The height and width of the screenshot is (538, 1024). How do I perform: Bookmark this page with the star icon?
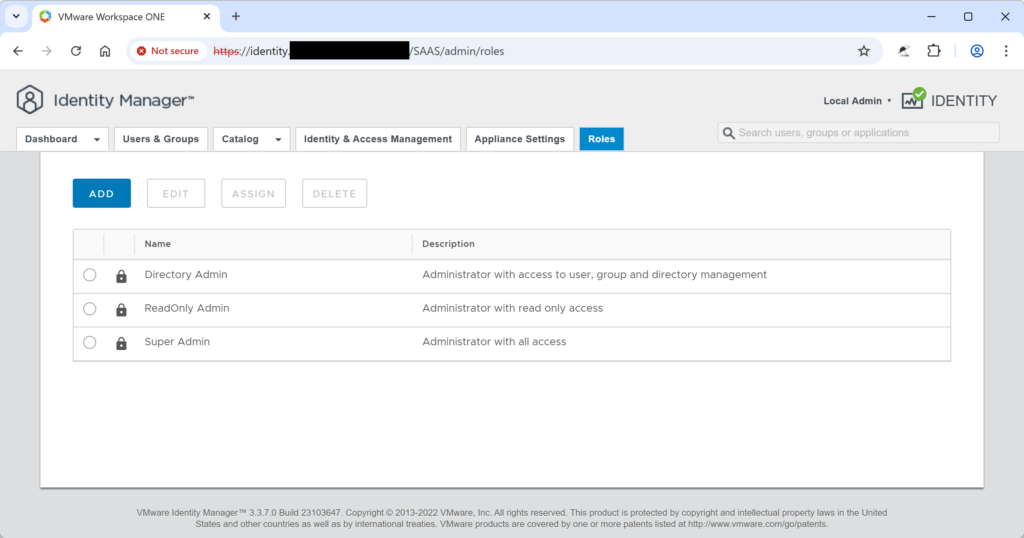[864, 51]
